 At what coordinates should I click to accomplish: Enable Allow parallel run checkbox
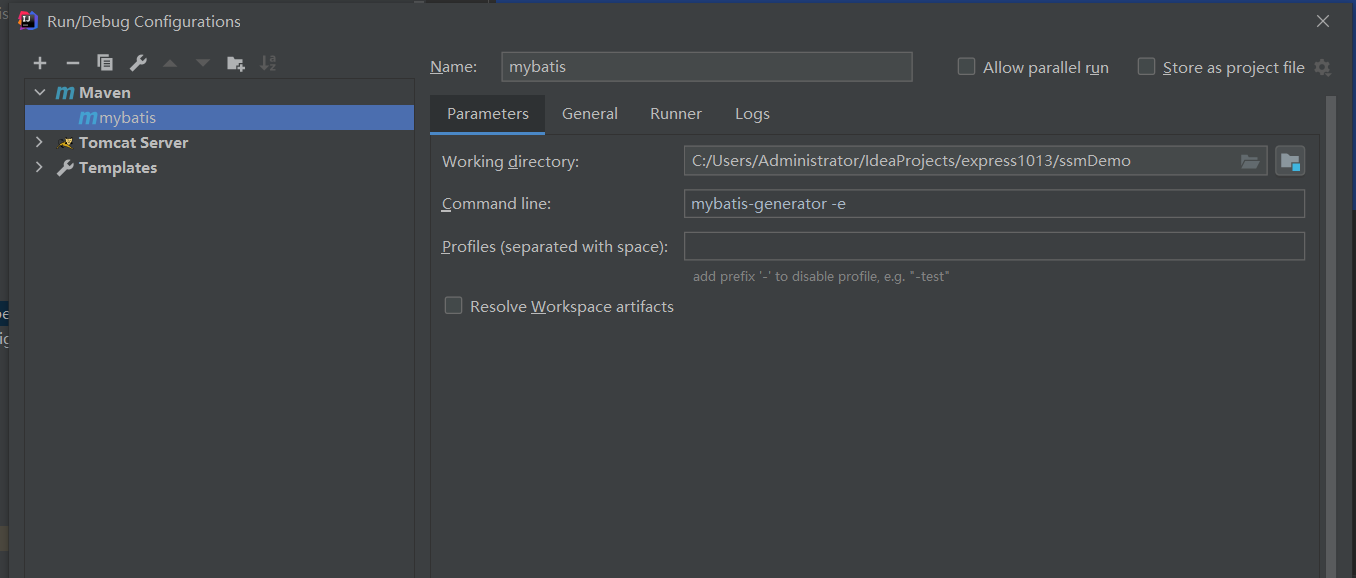pos(966,67)
